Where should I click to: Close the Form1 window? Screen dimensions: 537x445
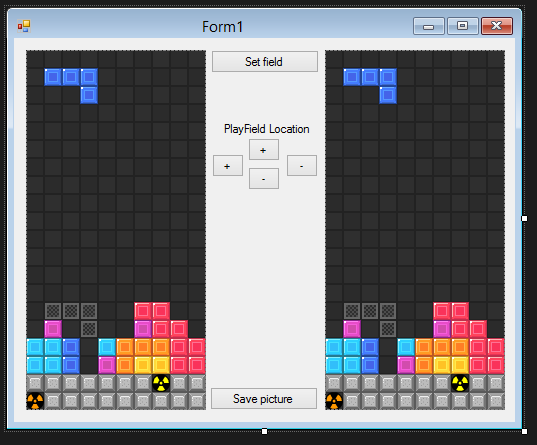[497, 26]
